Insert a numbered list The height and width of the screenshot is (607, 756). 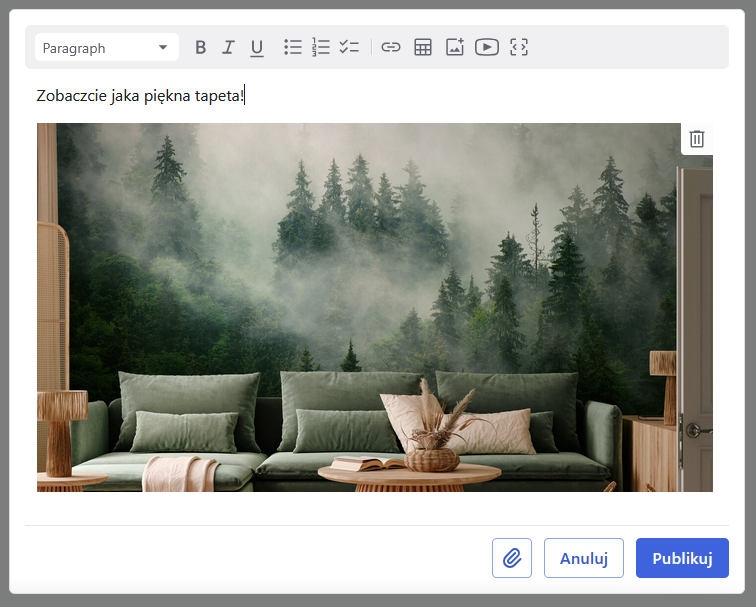pyautogui.click(x=321, y=47)
